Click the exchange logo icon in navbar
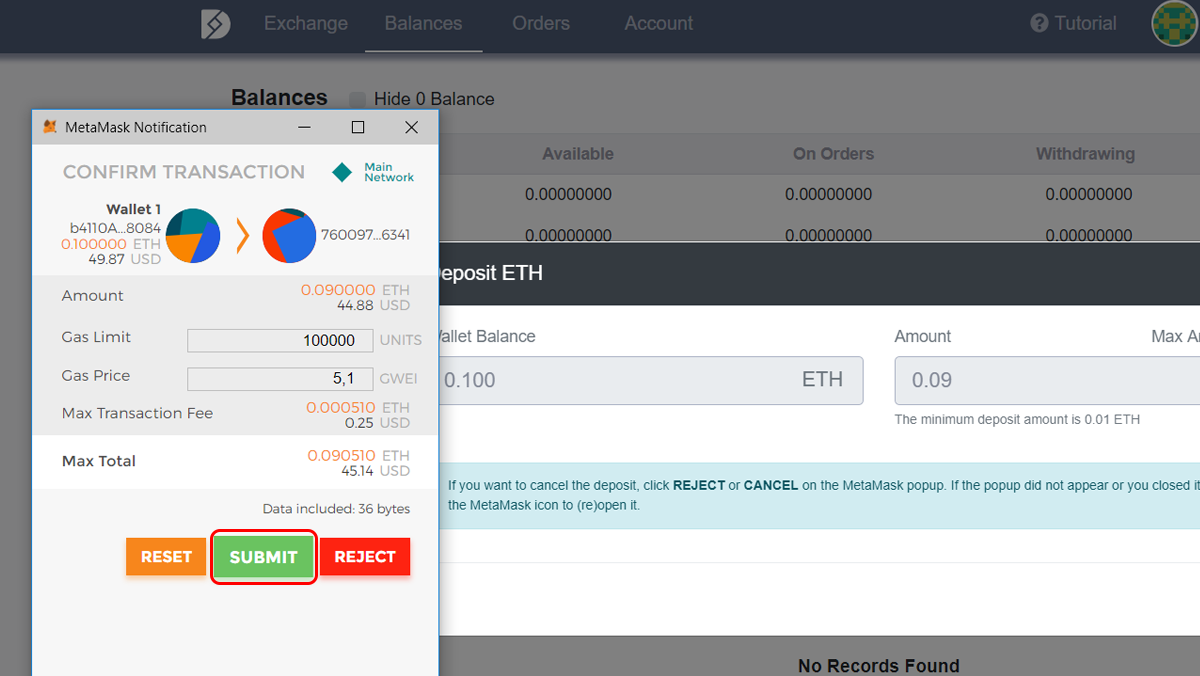This screenshot has height=676, width=1200. 215,24
